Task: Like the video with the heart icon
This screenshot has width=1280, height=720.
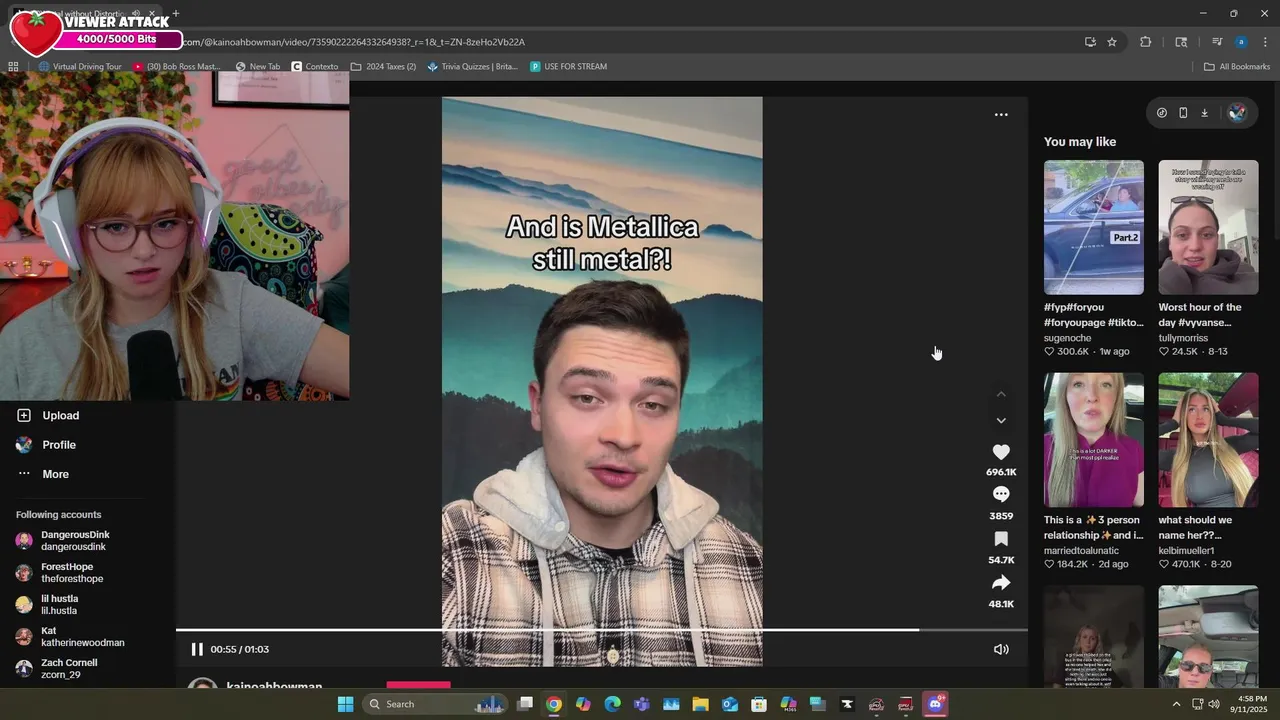Action: (1001, 452)
